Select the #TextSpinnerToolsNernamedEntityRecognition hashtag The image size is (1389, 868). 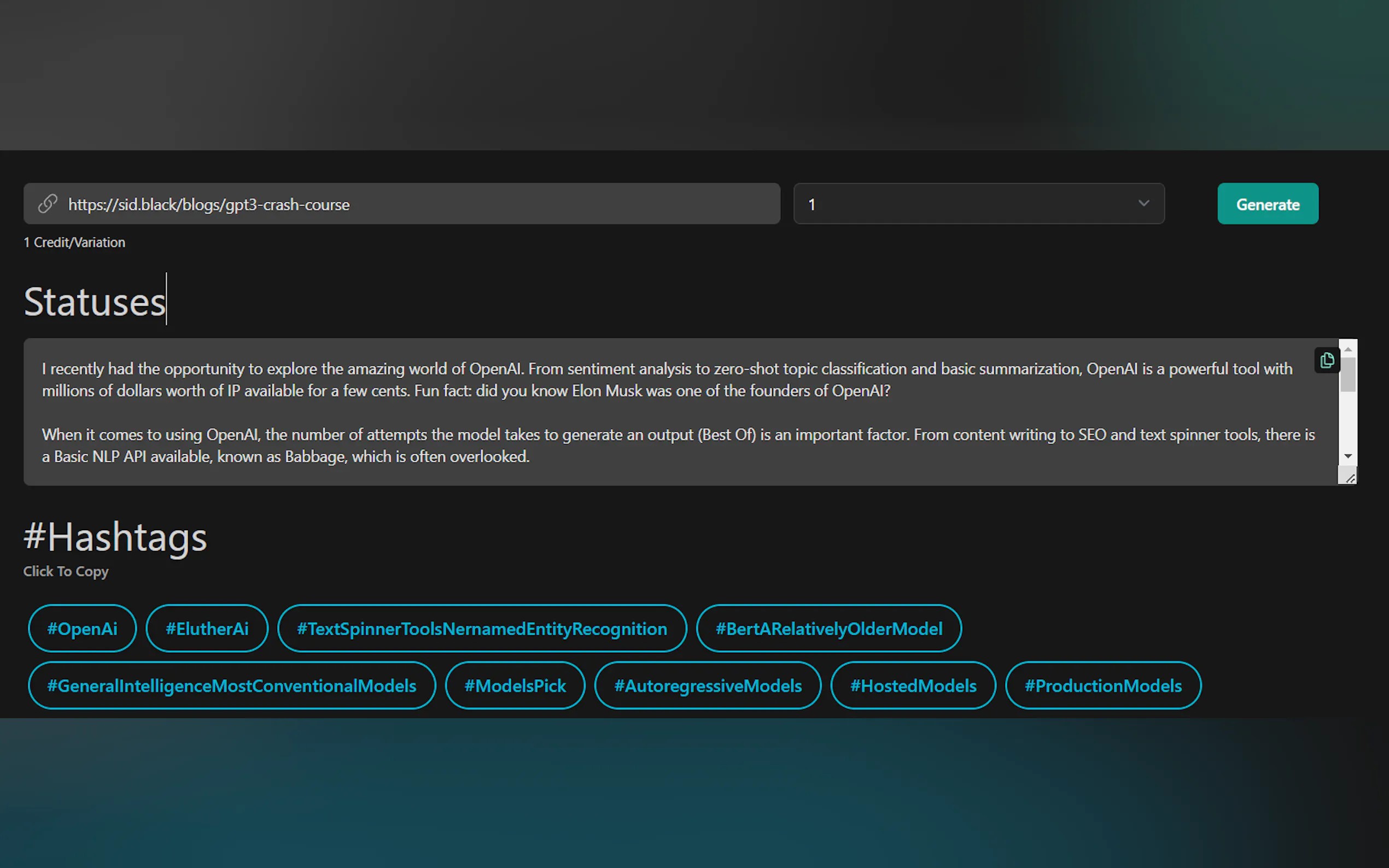coord(482,628)
